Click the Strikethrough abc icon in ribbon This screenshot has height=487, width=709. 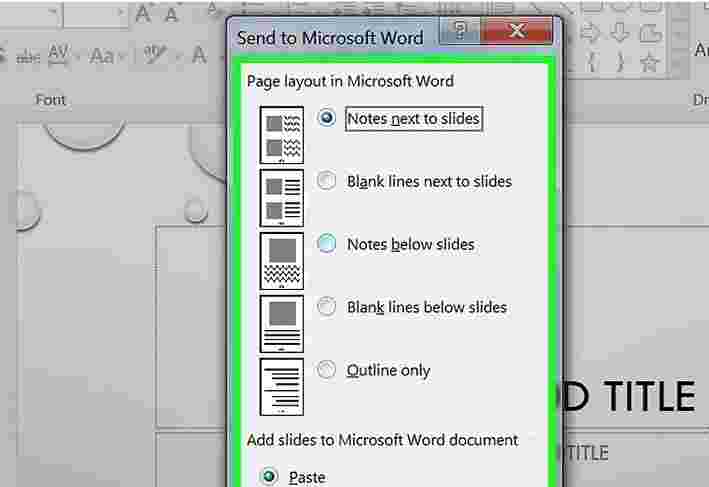tap(28, 57)
